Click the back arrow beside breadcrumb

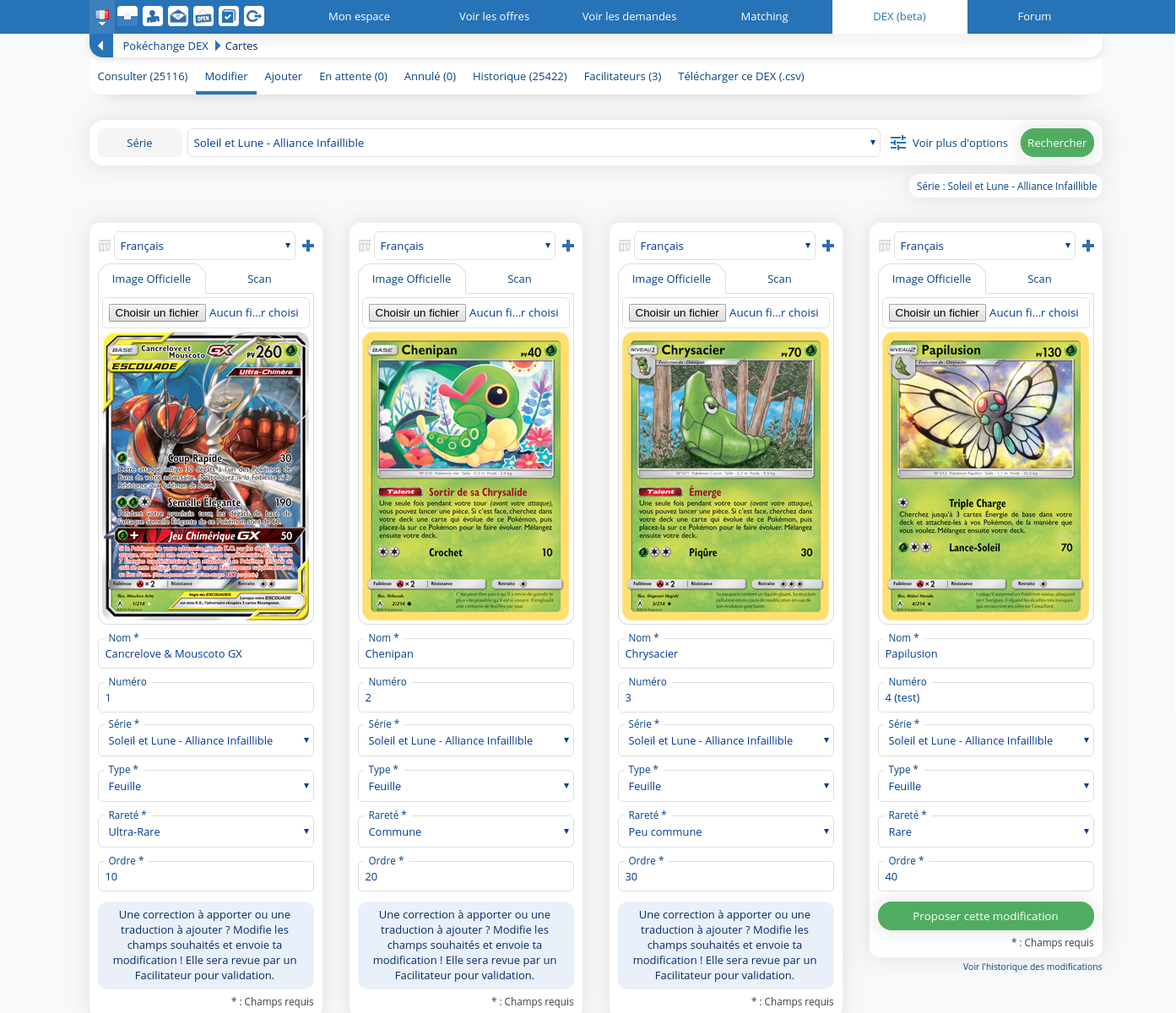pos(101,46)
